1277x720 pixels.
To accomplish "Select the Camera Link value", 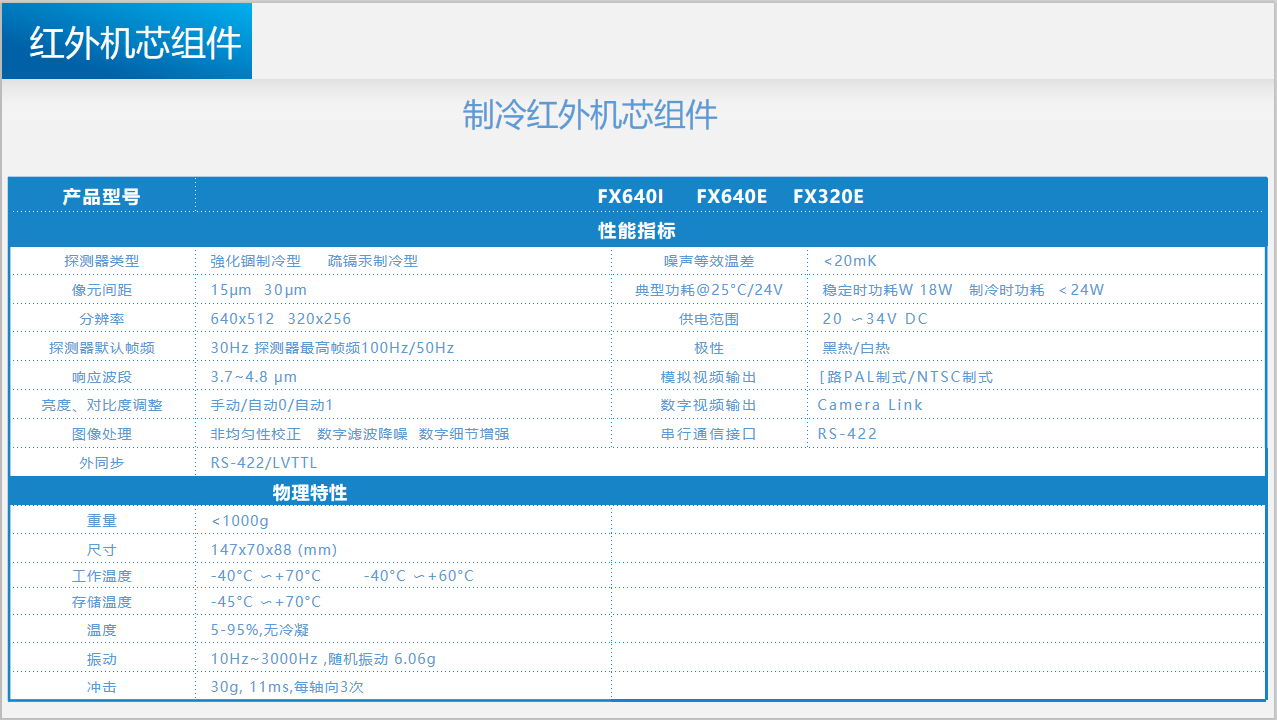I will 870,405.
